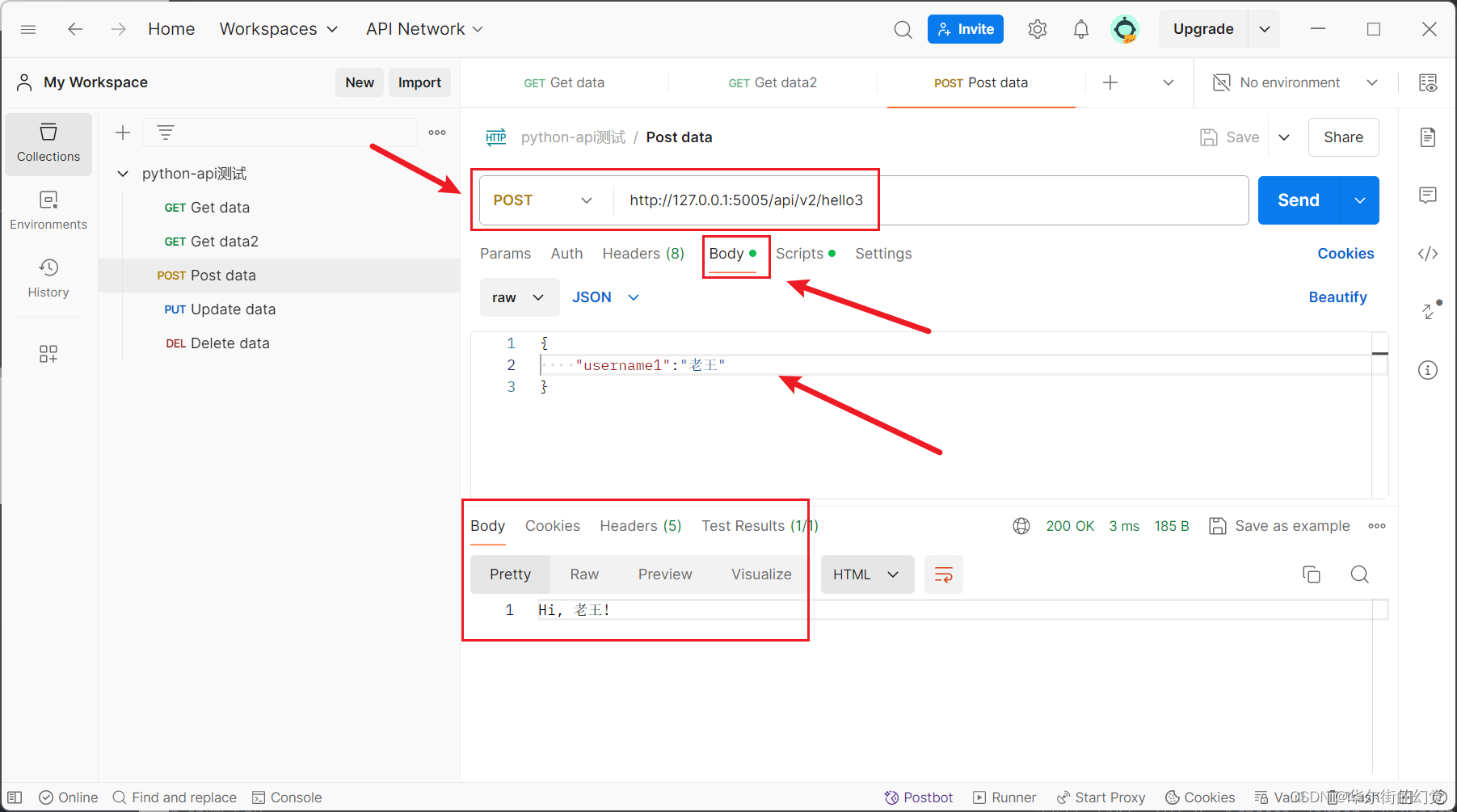Collapse the python-api测试 collection
The image size is (1457, 812).
click(123, 174)
